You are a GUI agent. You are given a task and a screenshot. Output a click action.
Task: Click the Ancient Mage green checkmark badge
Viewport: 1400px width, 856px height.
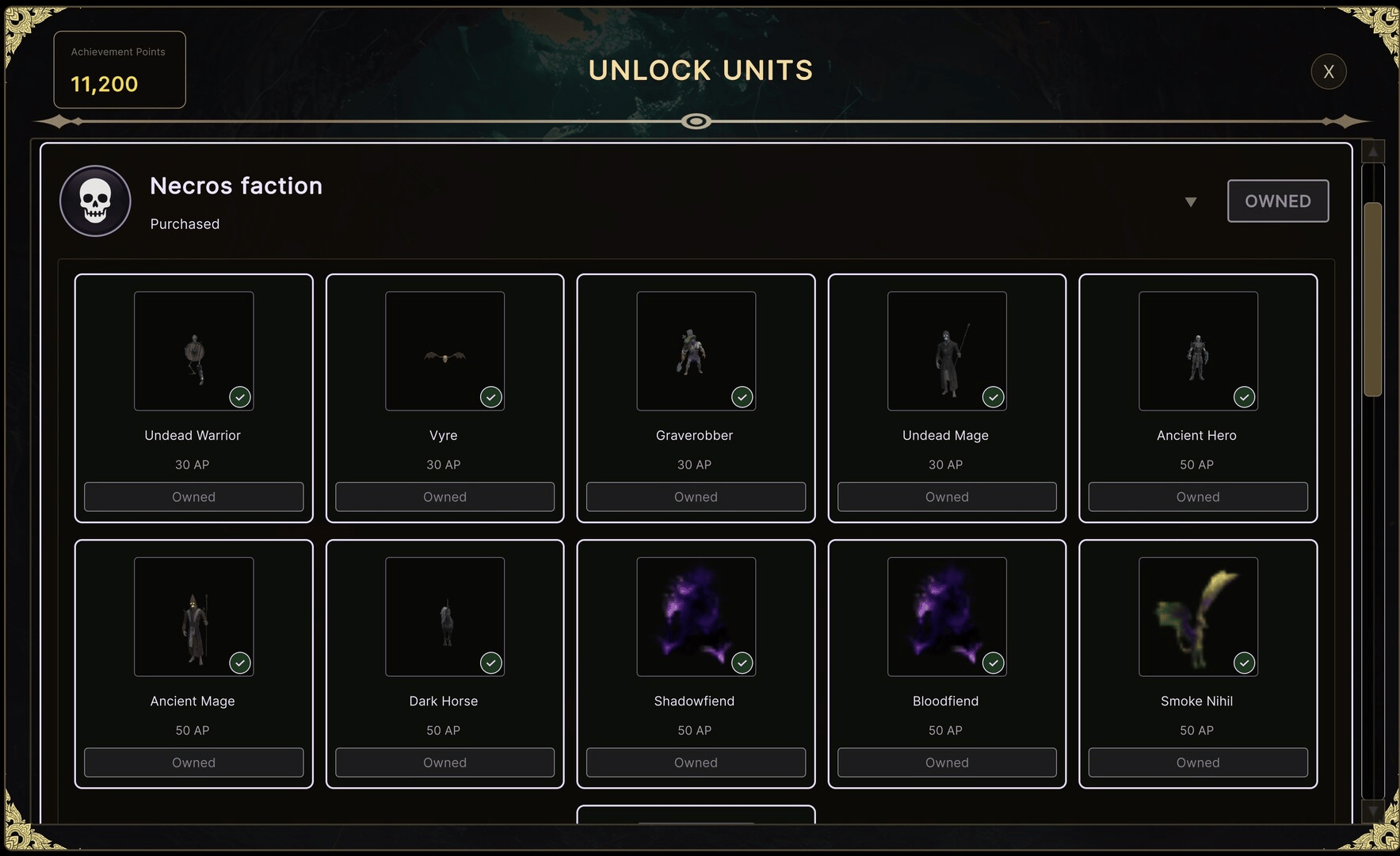pyautogui.click(x=240, y=663)
